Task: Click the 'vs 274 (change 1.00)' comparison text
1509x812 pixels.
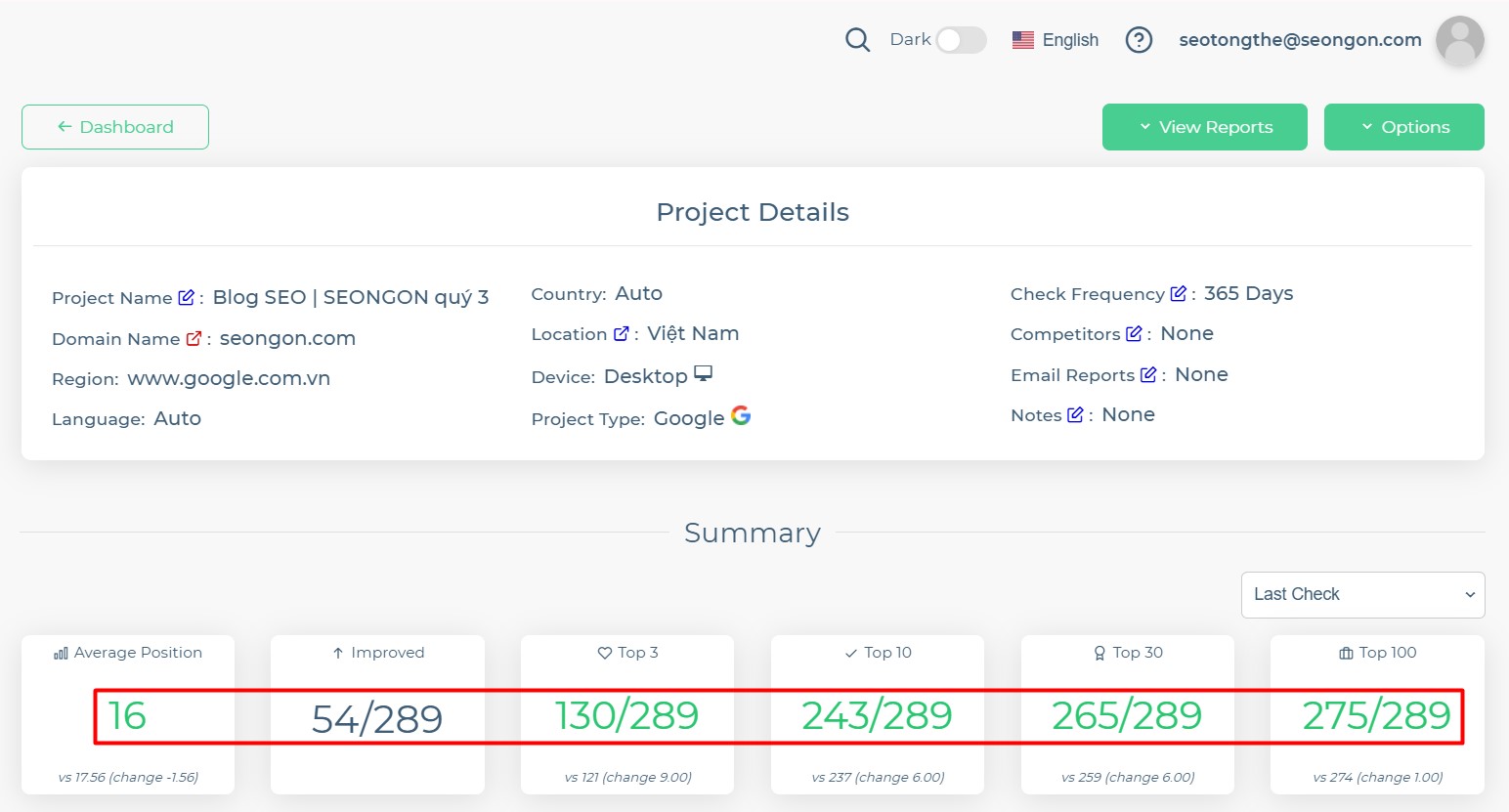Action: pos(1378,778)
